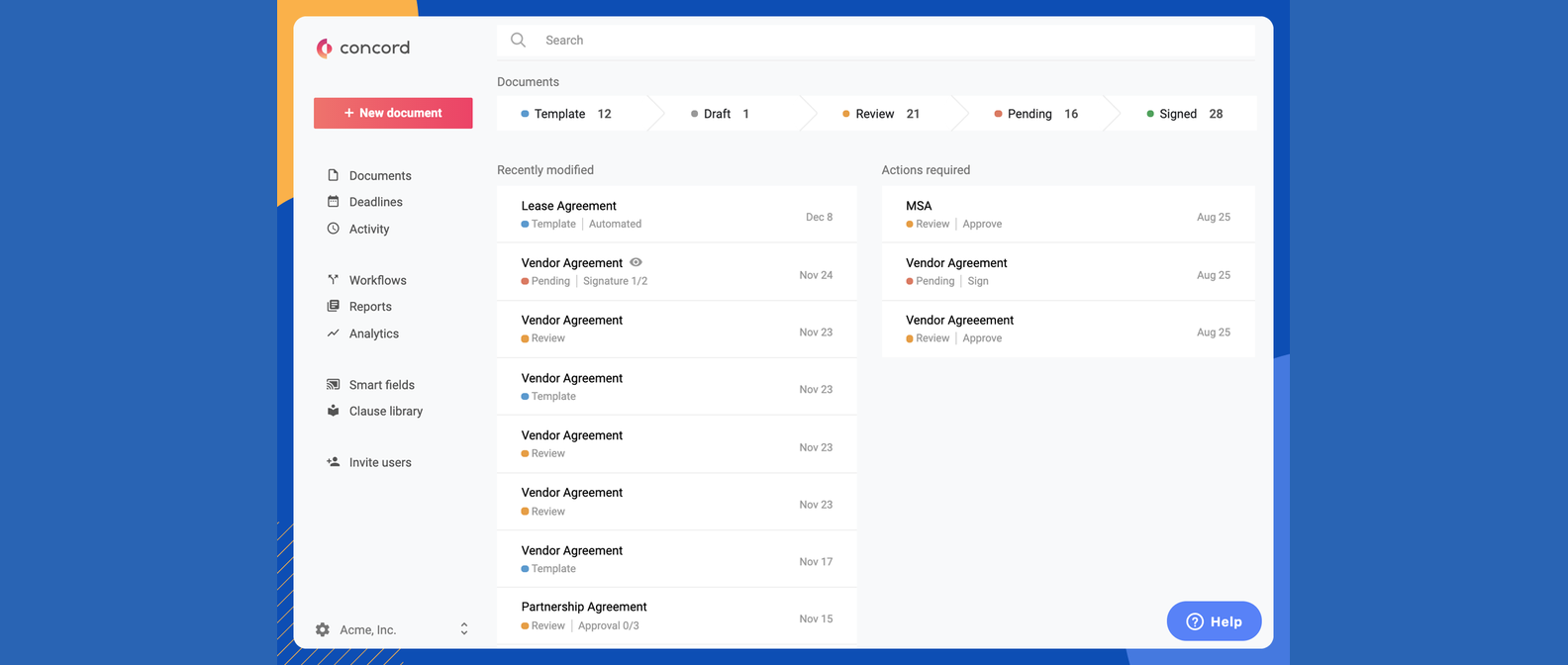Click the Deadlines calendar icon
This screenshot has width=1568, height=665.
tap(333, 201)
